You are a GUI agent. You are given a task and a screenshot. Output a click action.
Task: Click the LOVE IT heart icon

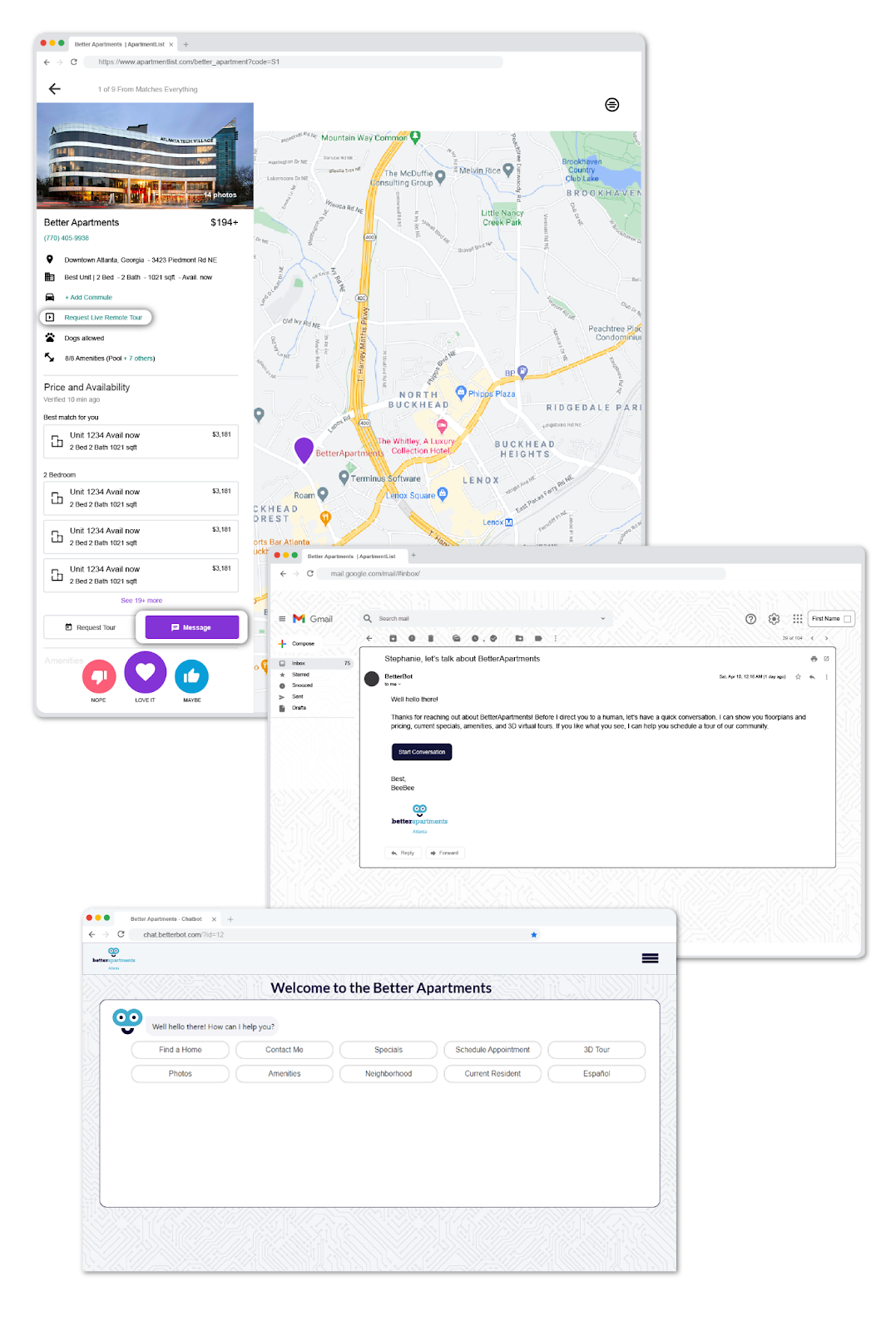pyautogui.click(x=146, y=672)
